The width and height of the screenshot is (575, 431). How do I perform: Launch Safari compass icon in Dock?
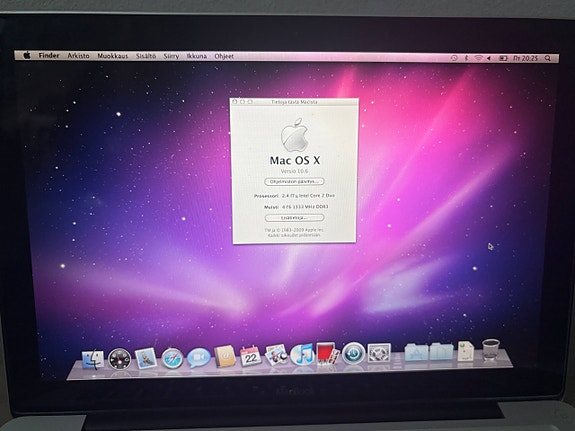pyautogui.click(x=172, y=358)
